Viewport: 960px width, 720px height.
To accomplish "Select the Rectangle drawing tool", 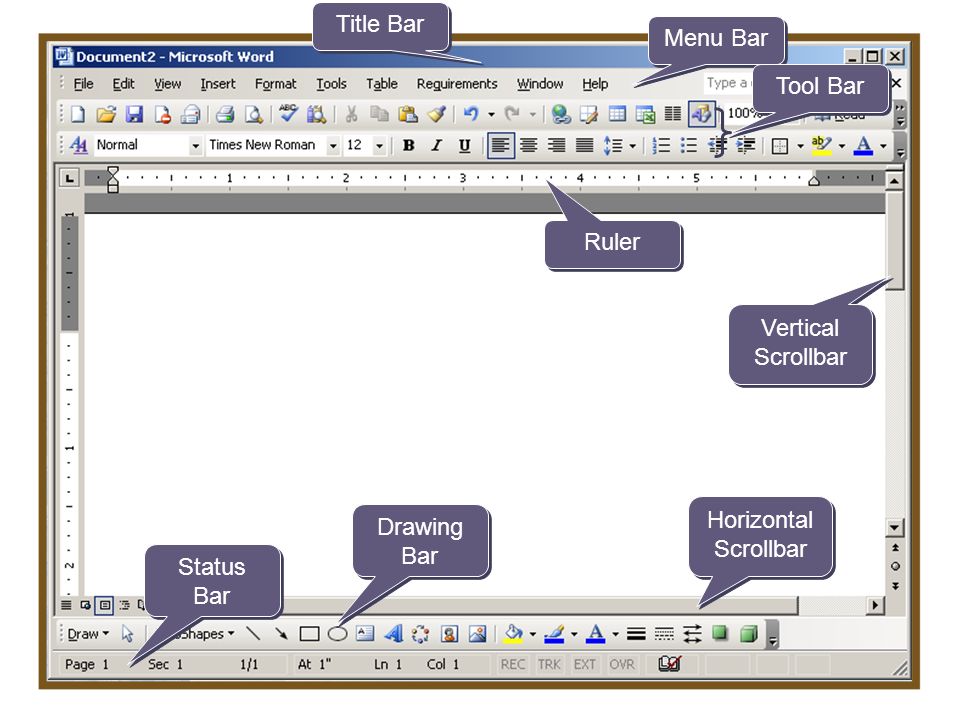I will click(x=309, y=634).
